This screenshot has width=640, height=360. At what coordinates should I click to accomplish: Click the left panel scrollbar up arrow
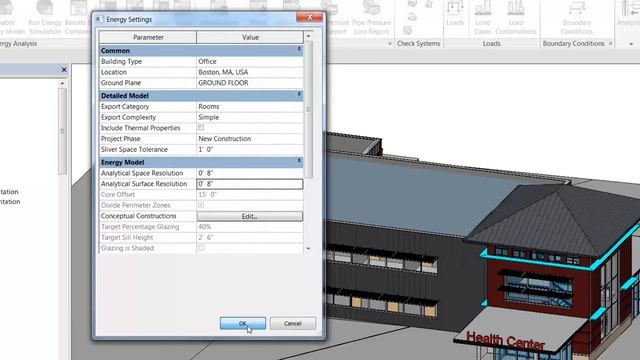click(62, 83)
